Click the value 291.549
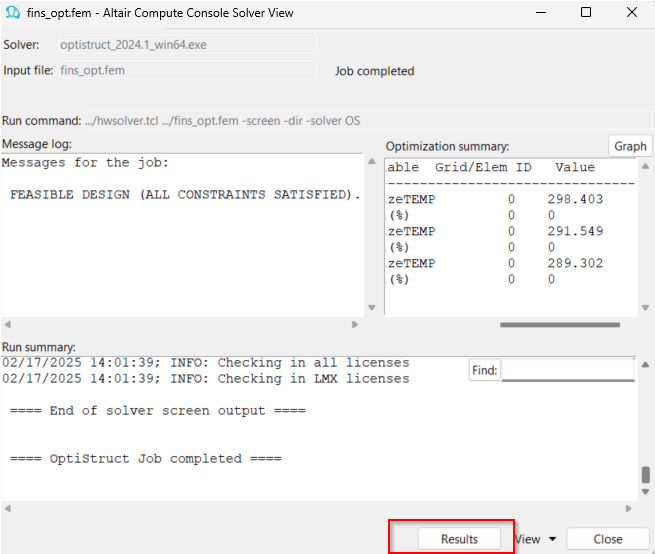The width and height of the screenshot is (655, 554). click(x=575, y=231)
